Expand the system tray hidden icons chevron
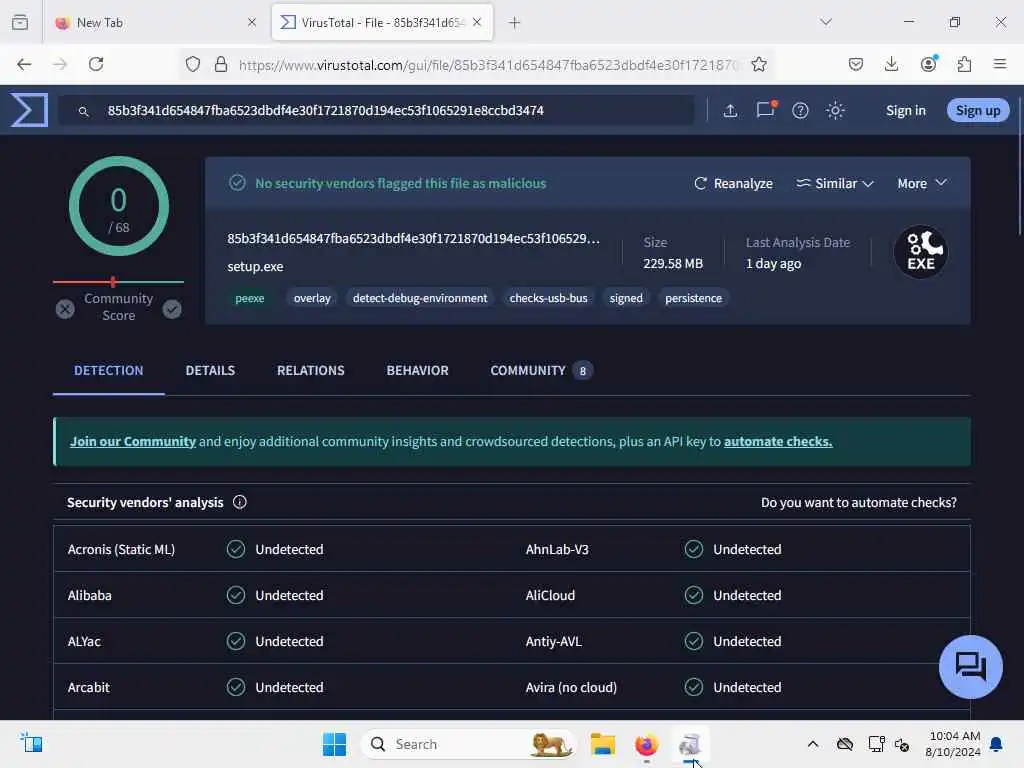 click(x=812, y=744)
